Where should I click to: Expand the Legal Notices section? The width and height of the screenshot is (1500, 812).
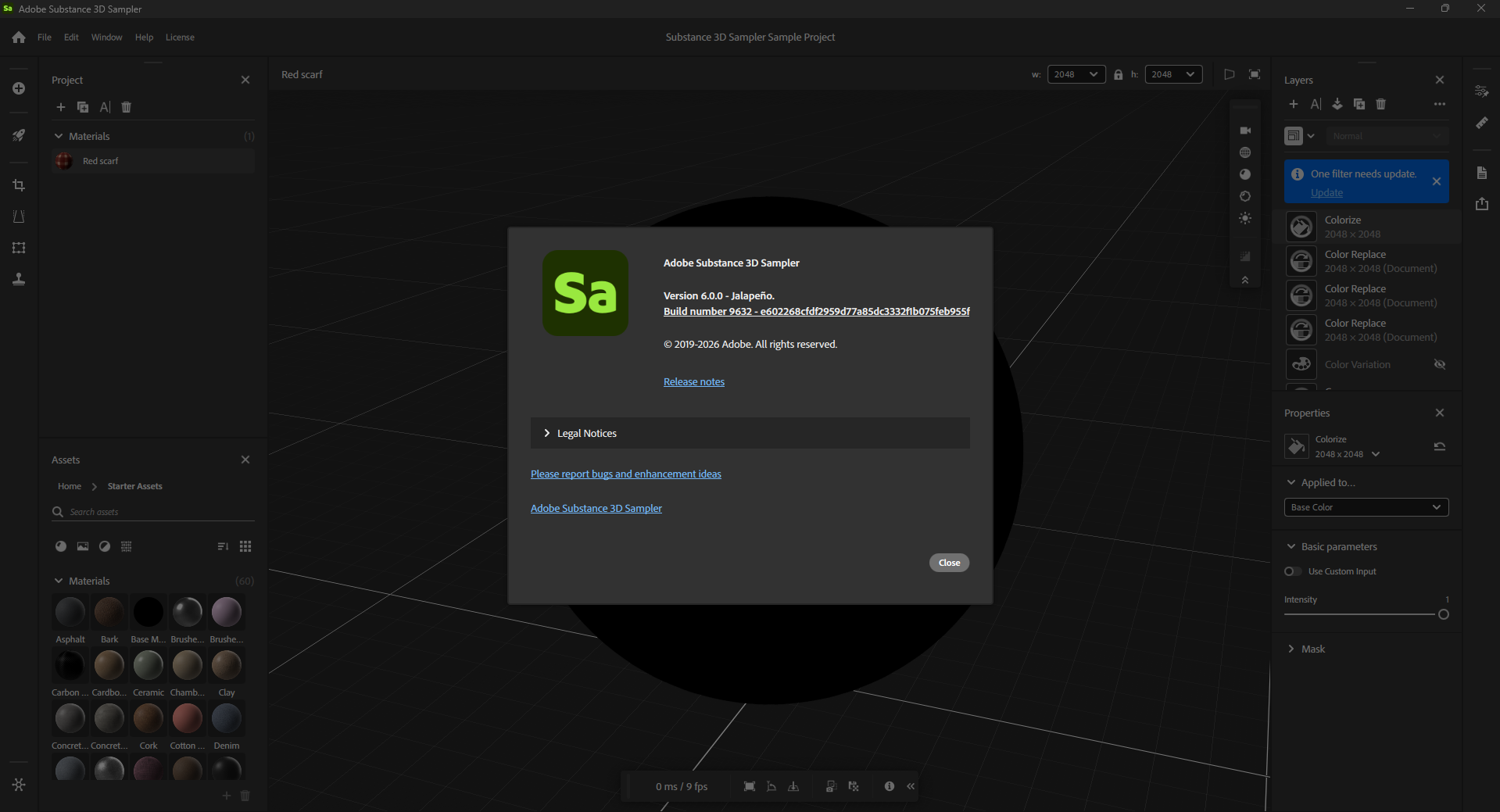point(750,433)
